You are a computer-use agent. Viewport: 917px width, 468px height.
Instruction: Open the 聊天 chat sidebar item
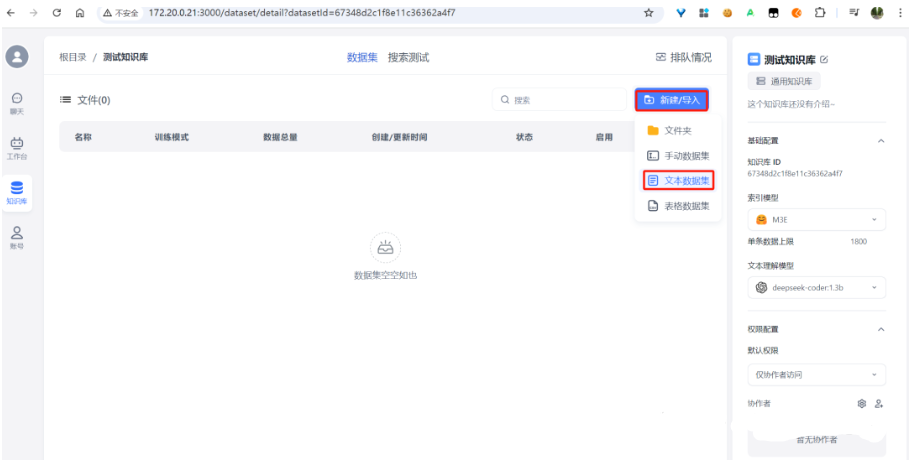(x=17, y=103)
